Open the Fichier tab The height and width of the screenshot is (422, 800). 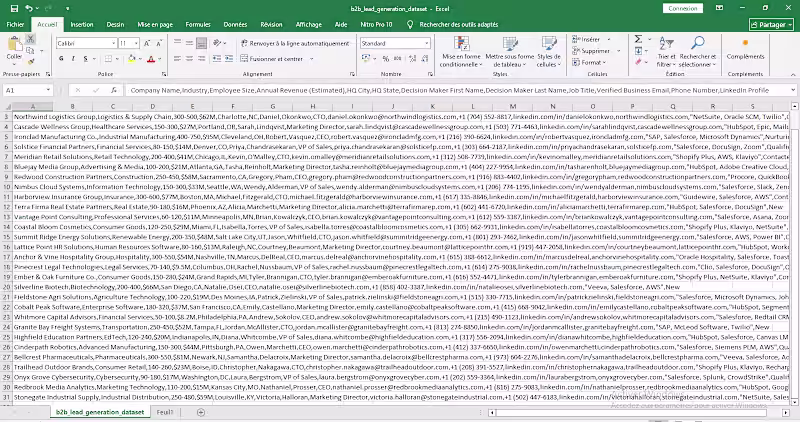click(15, 24)
